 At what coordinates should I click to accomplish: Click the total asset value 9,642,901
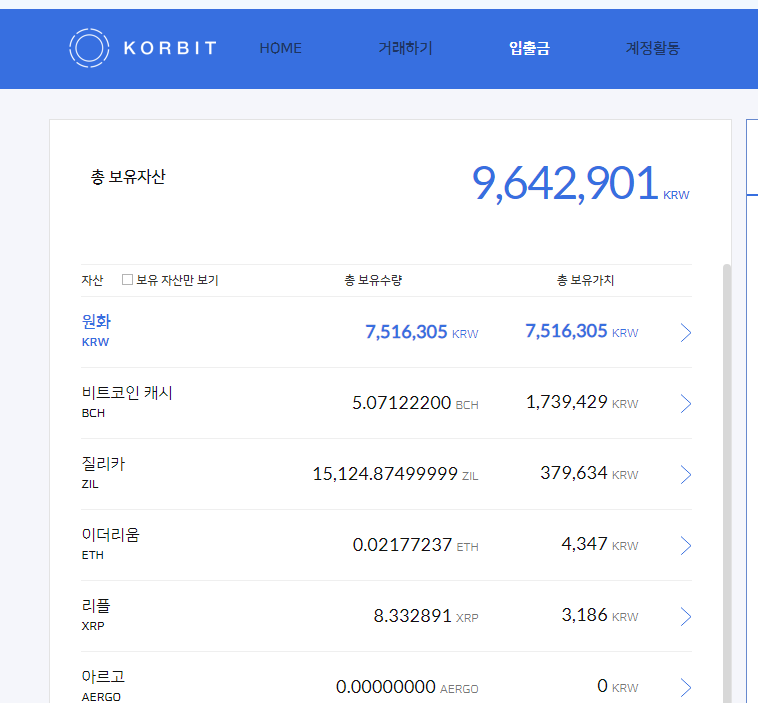[564, 183]
